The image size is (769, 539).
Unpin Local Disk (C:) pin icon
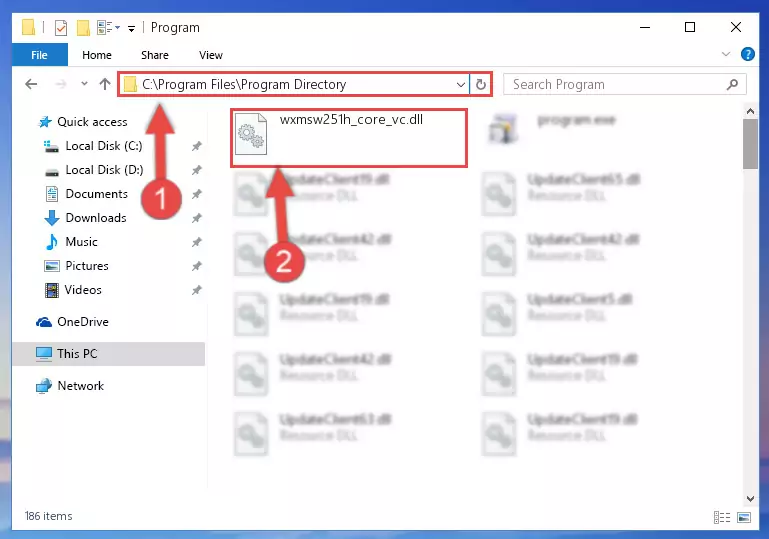tap(197, 146)
